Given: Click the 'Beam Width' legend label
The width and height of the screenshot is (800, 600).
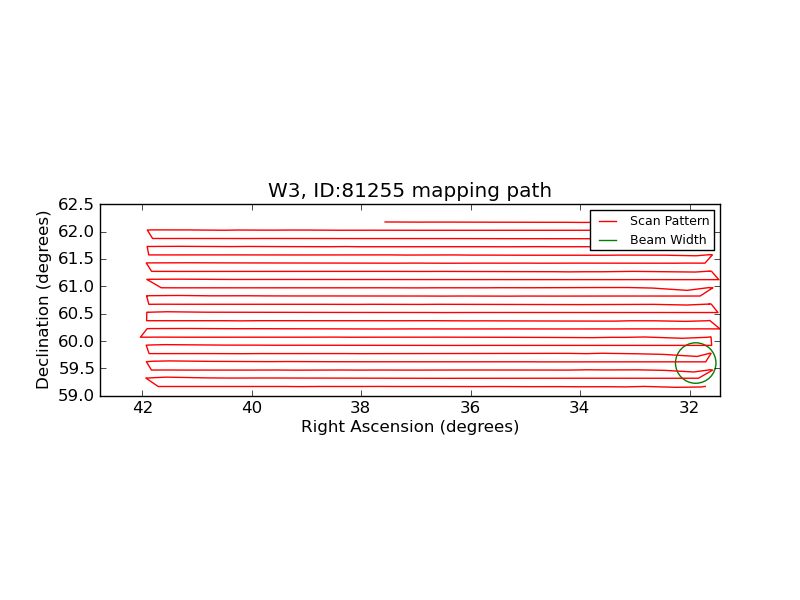Looking at the screenshot, I should 668,240.
